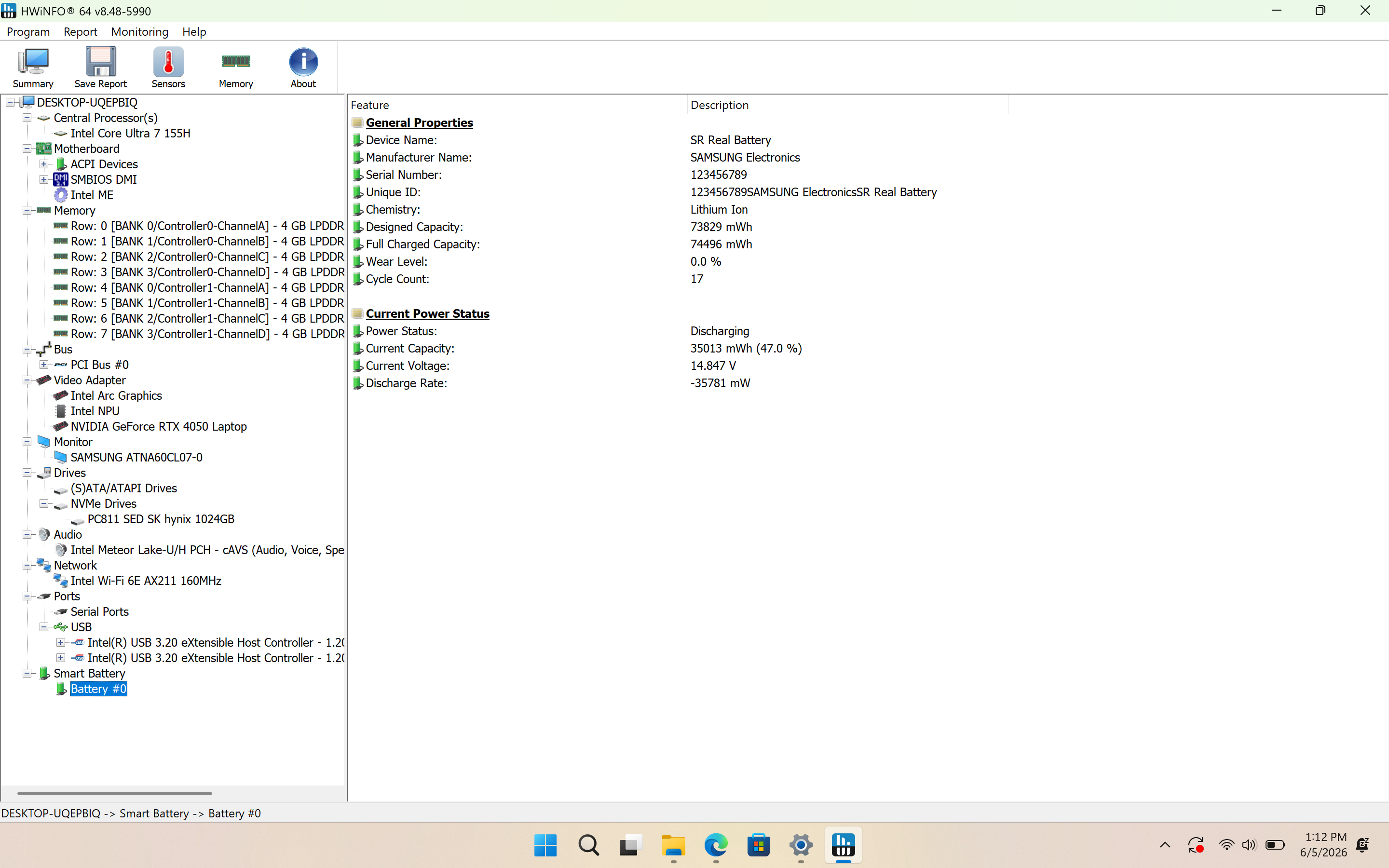Viewport: 1389px width, 868px height.
Task: Click the Intel Wi-Fi 6E AX211 network icon
Action: [60, 581]
